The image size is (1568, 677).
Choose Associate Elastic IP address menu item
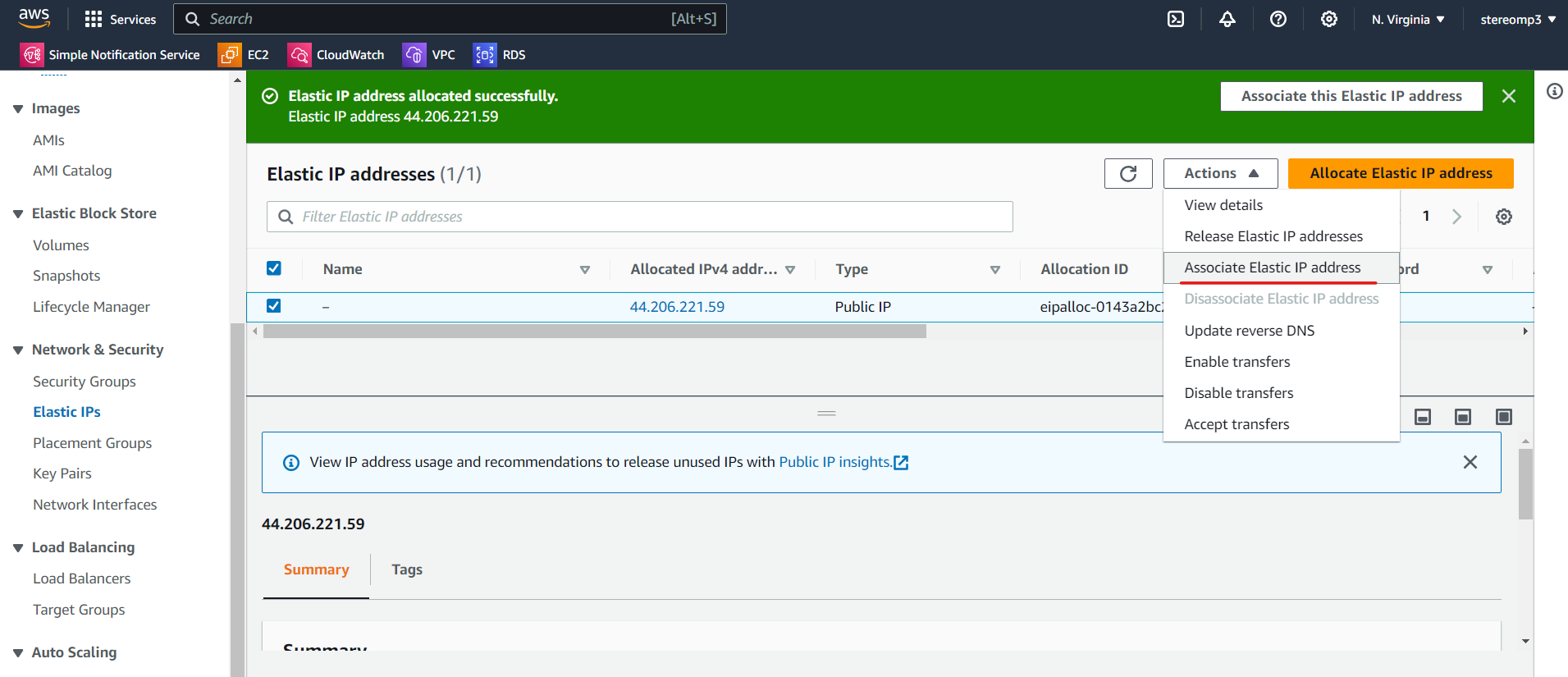tap(1281, 268)
